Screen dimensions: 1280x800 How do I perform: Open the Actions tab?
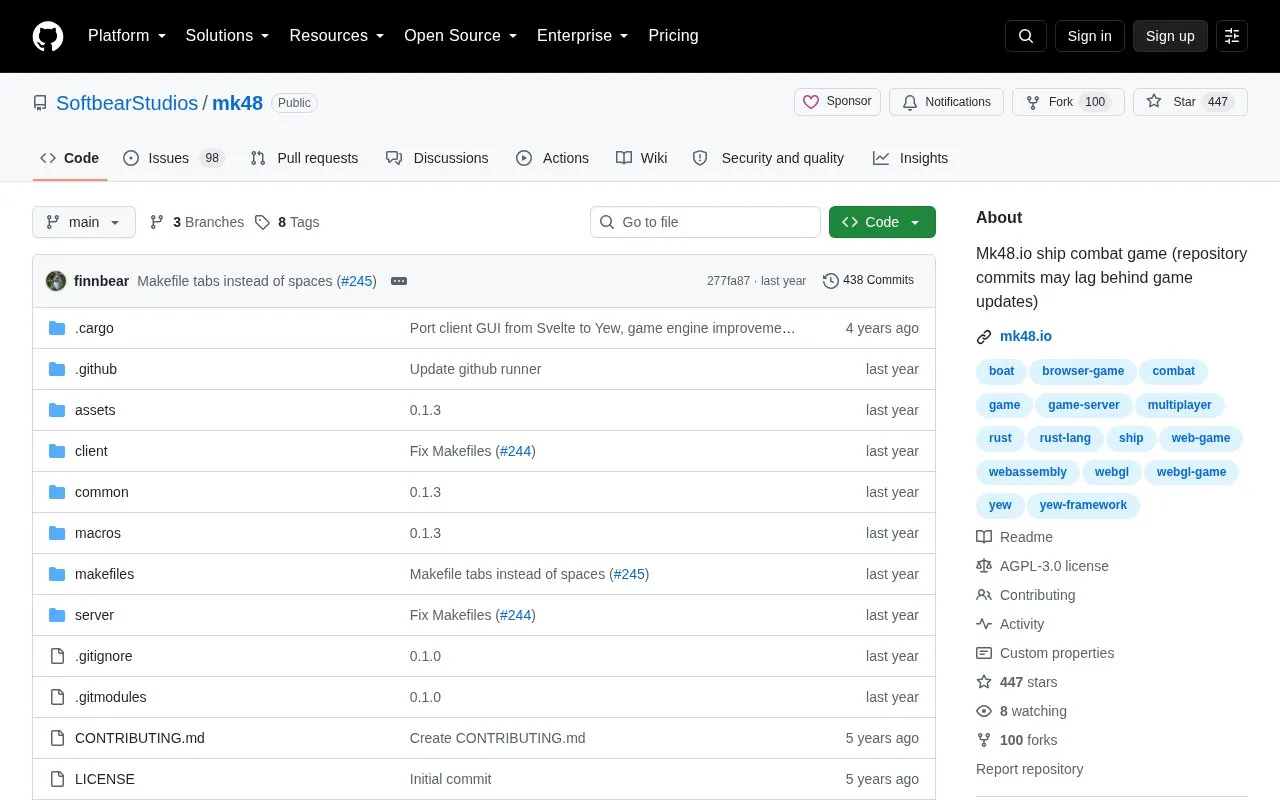point(552,158)
